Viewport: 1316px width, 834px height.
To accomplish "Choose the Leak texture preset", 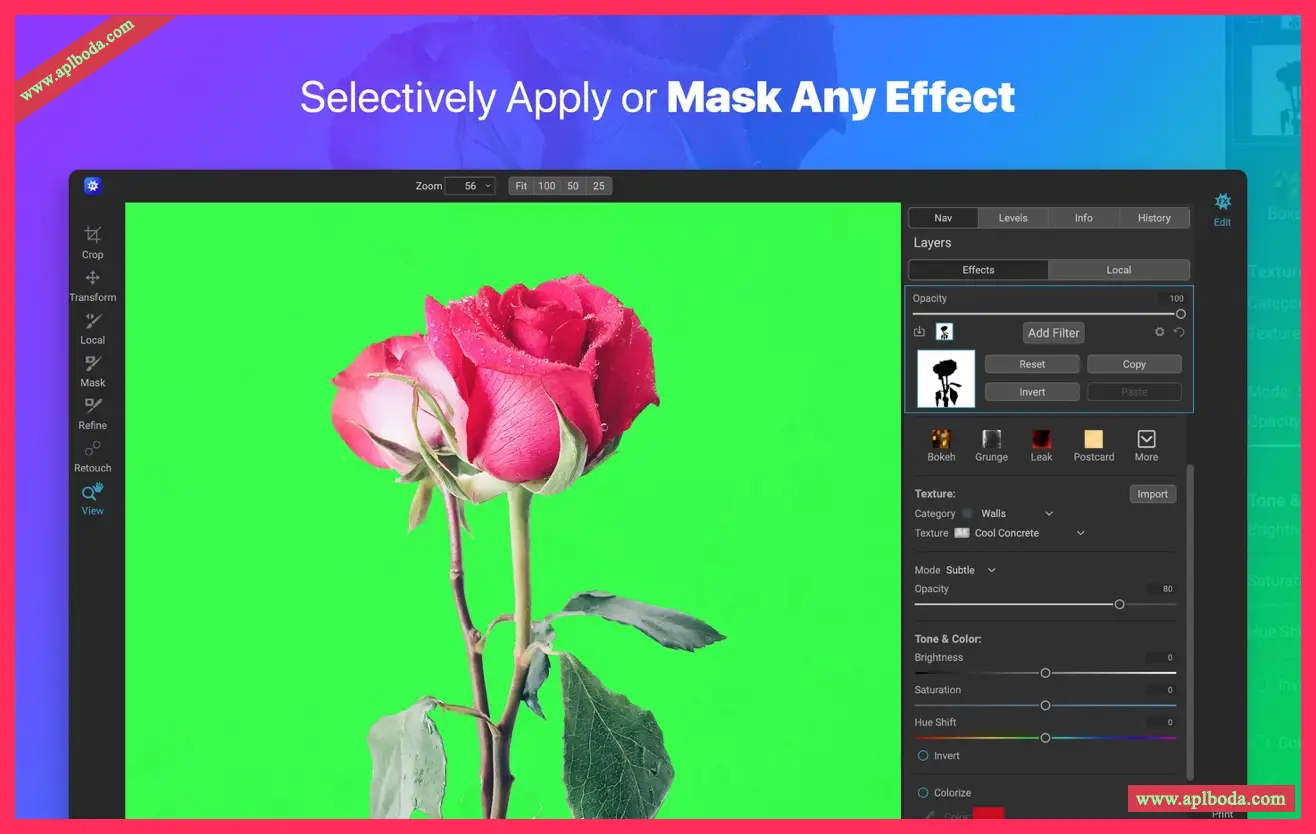I will [1041, 444].
